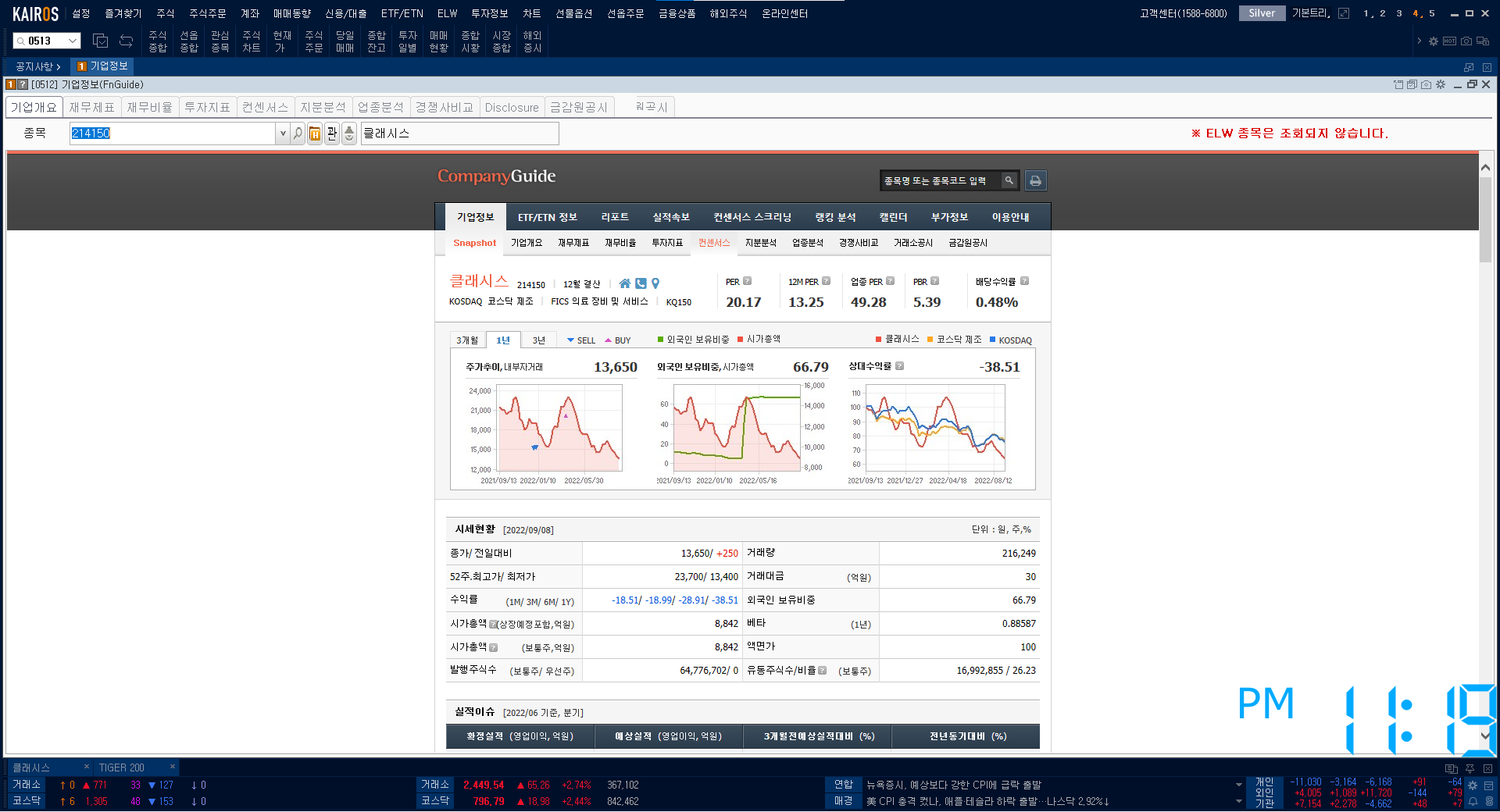Click the stock search magnifier icon beside the code field
Image resolution: width=1500 pixels, height=812 pixels.
pos(298,134)
